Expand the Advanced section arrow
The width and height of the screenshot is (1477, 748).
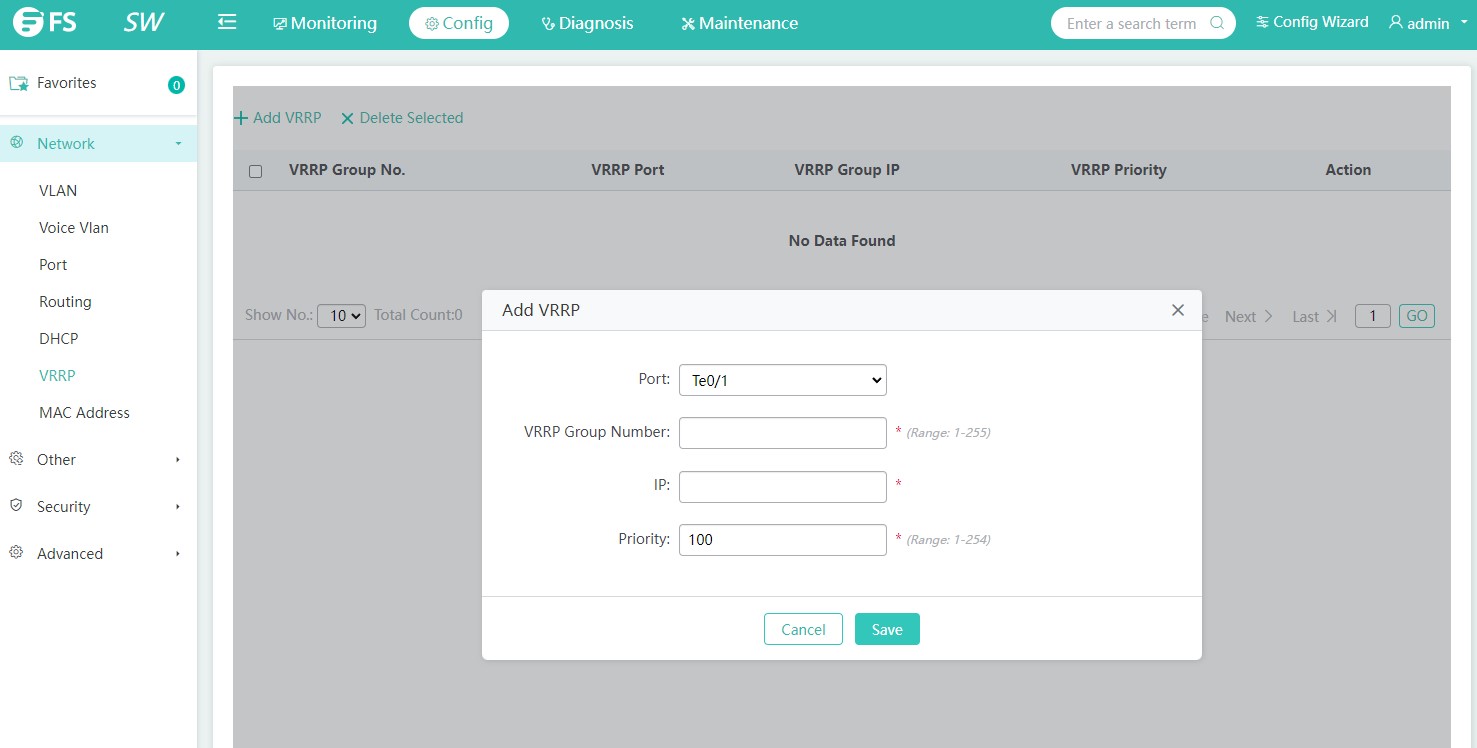tap(178, 554)
